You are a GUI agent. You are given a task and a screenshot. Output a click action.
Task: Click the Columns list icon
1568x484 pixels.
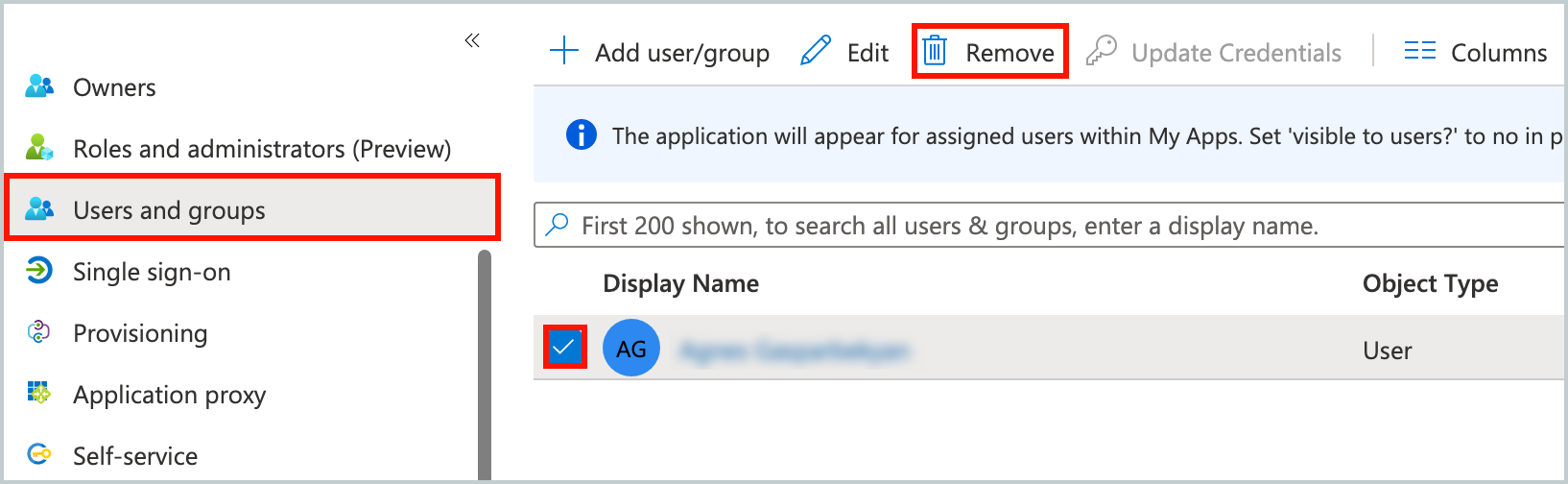tap(1420, 51)
